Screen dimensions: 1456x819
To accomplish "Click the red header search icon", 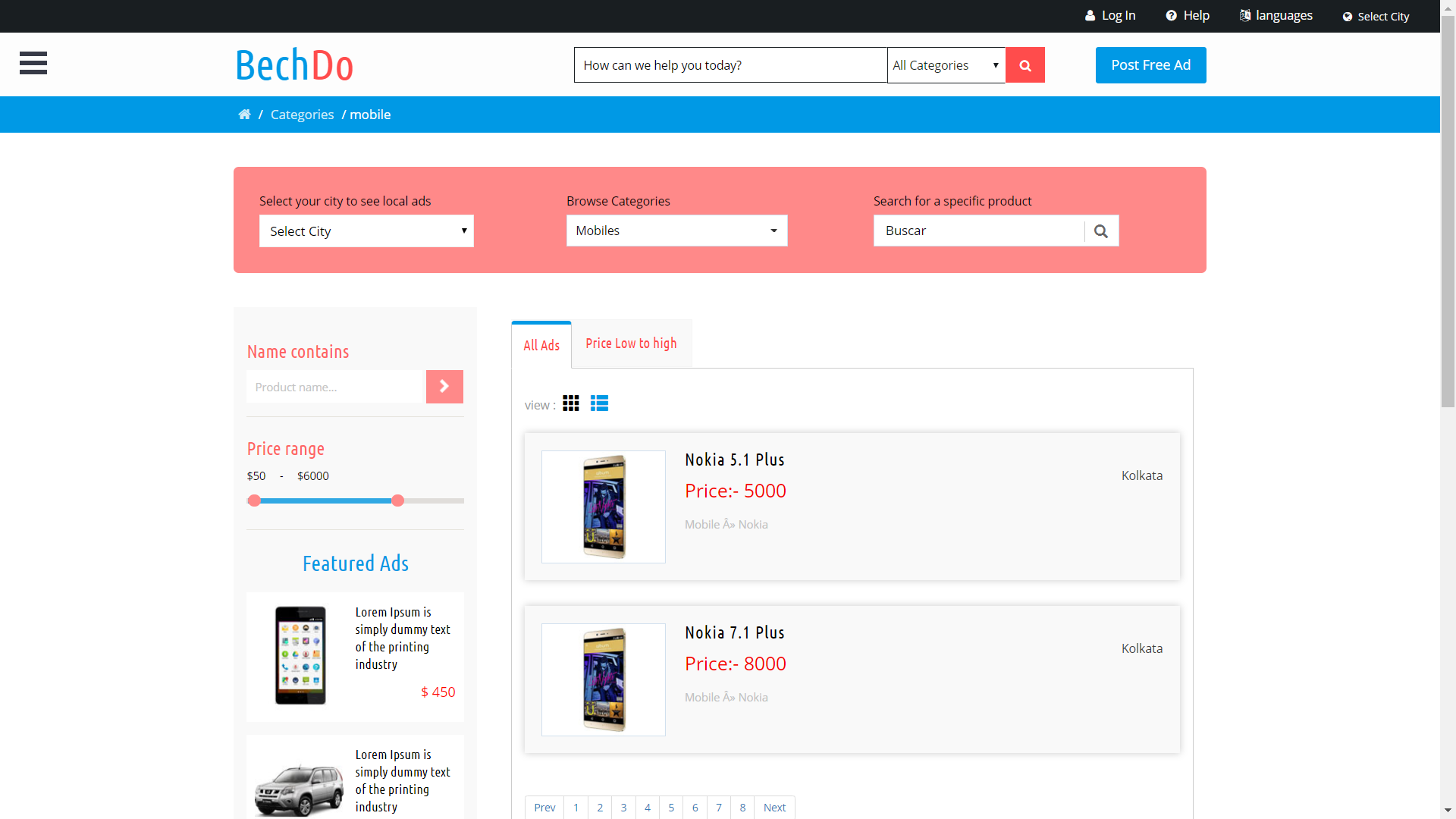I will pyautogui.click(x=1025, y=65).
